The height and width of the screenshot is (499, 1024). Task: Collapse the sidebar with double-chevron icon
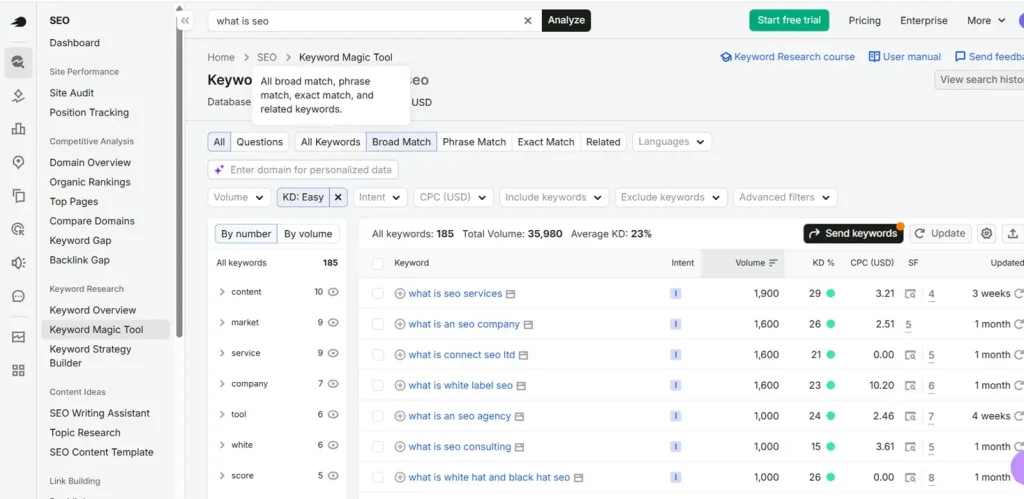[x=185, y=21]
